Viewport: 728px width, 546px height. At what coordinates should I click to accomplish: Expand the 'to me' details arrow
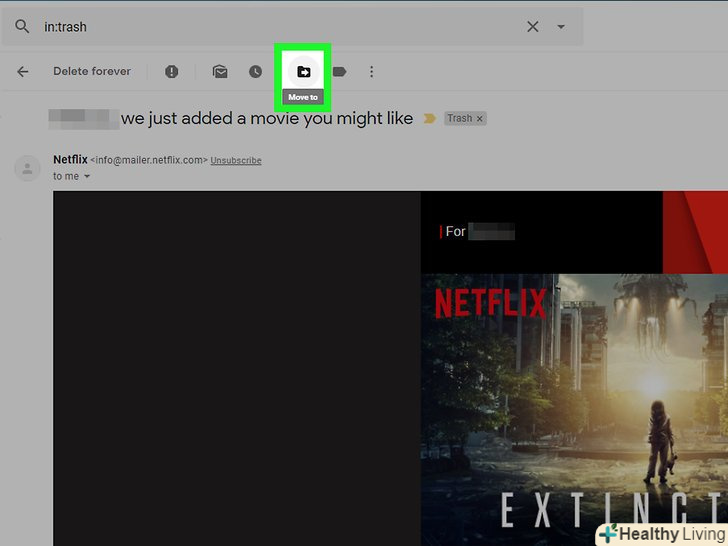pyautogui.click(x=87, y=176)
